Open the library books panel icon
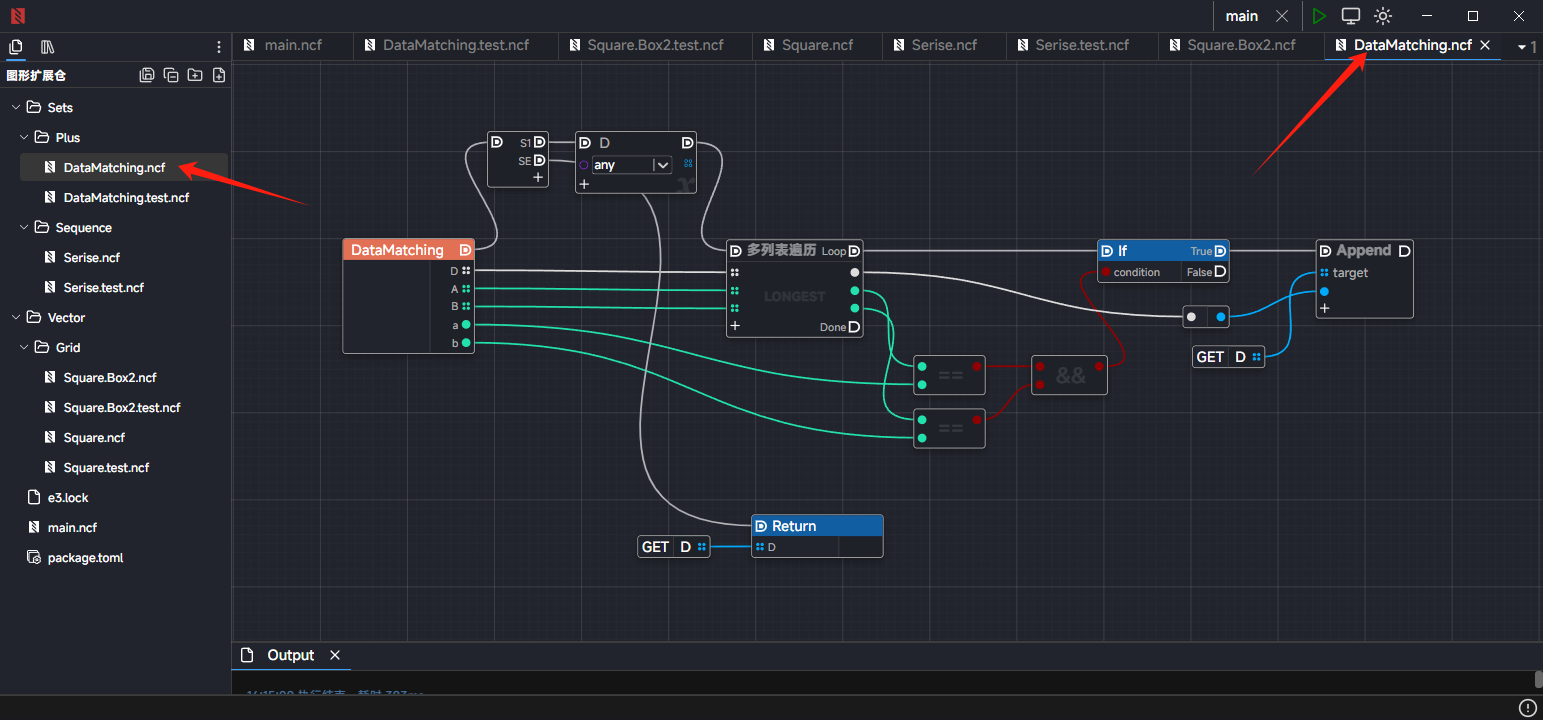Viewport: 1543px width, 720px height. [47, 47]
